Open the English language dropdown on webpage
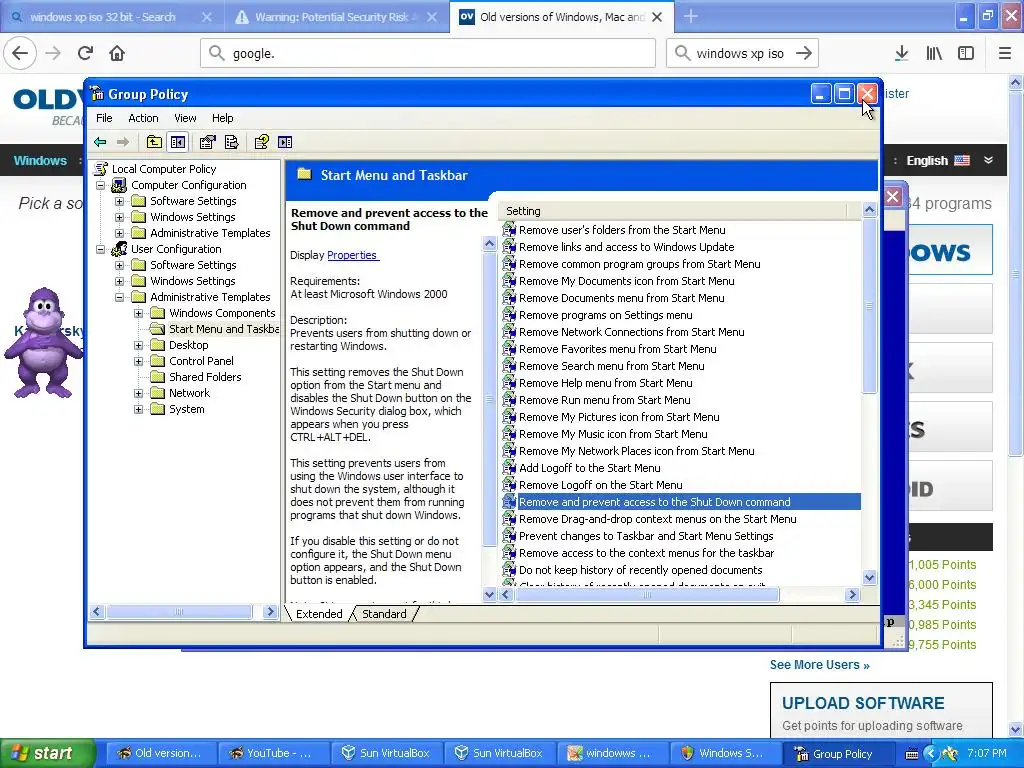This screenshot has width=1024, height=768. pos(950,161)
